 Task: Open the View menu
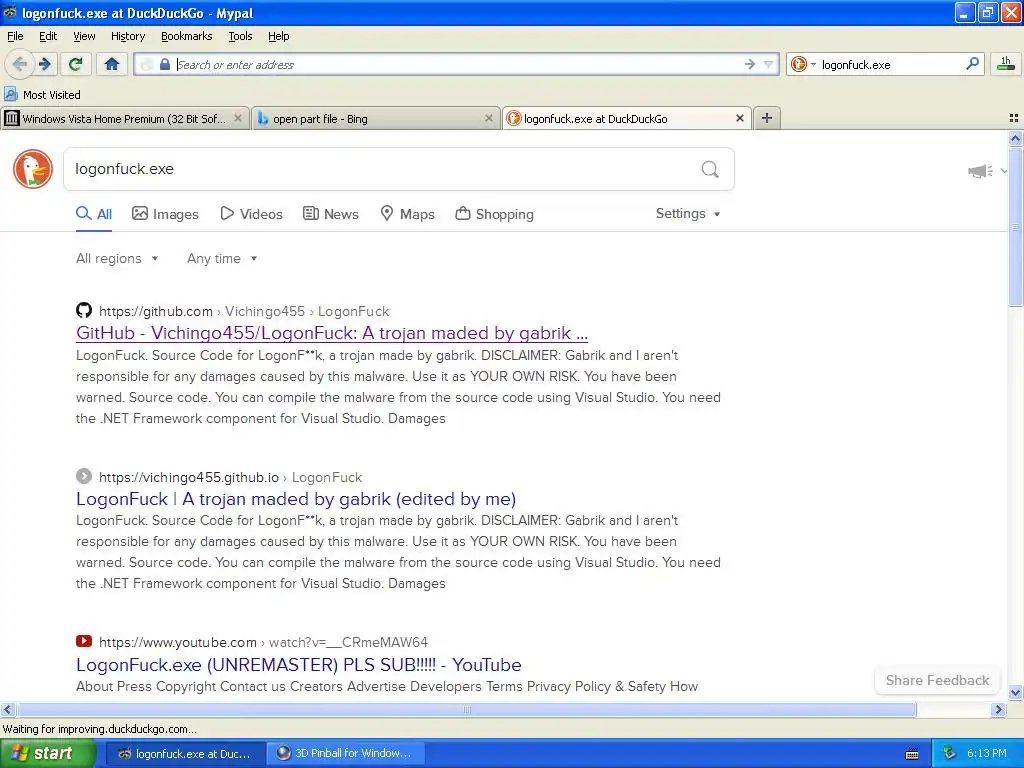pos(84,36)
